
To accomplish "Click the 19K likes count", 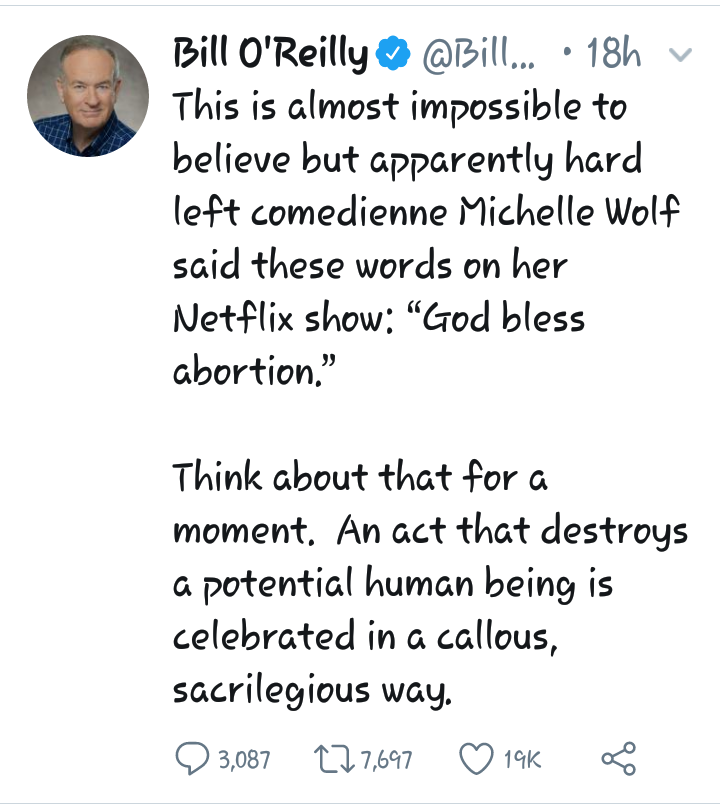I will point(520,759).
